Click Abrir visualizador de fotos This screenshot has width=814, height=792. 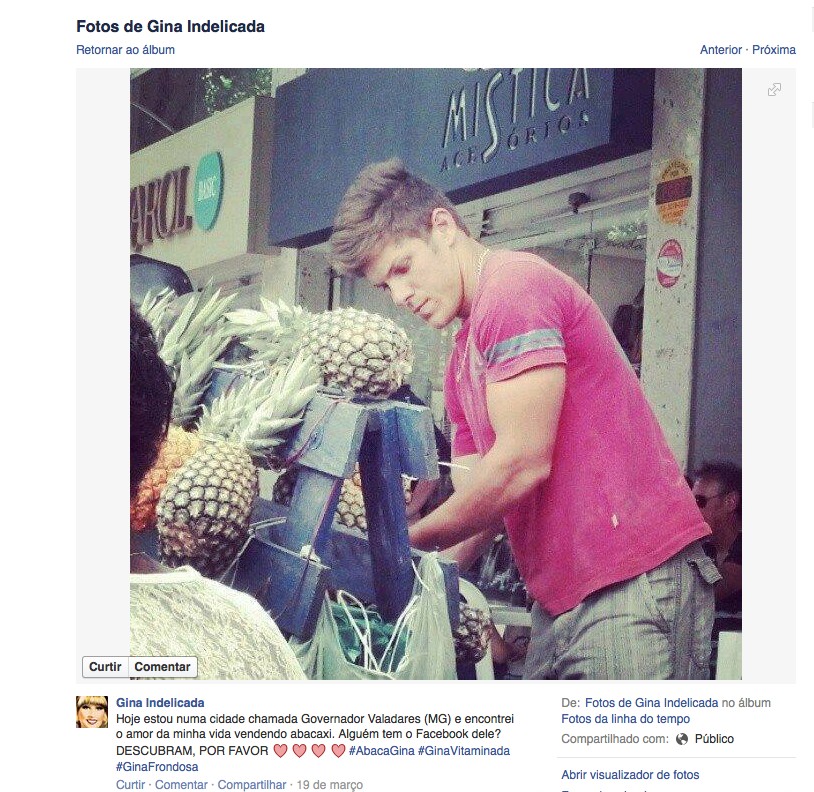click(x=630, y=775)
